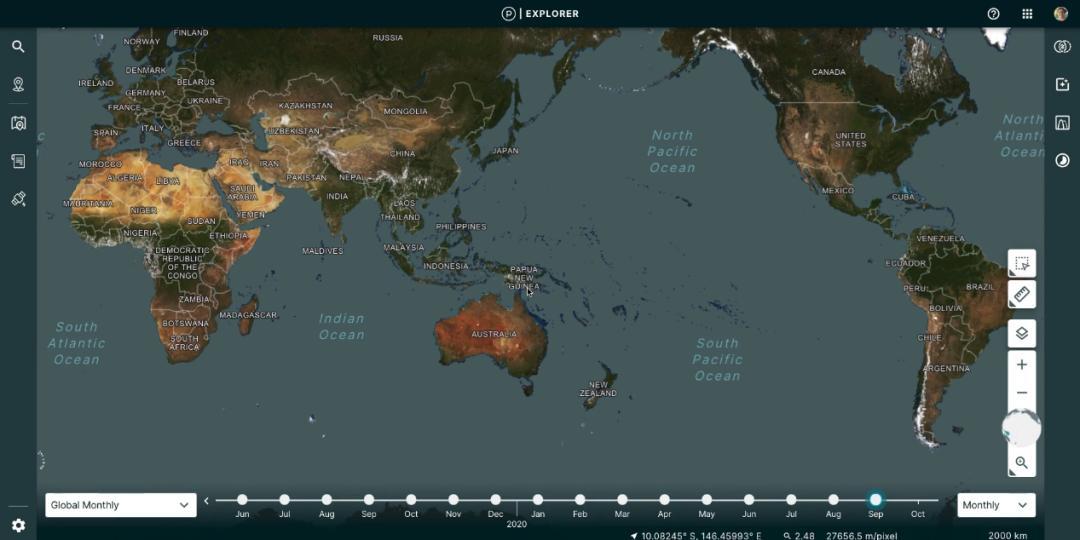Jump to the Oct timeline point
The width and height of the screenshot is (1080, 540).
(917, 500)
